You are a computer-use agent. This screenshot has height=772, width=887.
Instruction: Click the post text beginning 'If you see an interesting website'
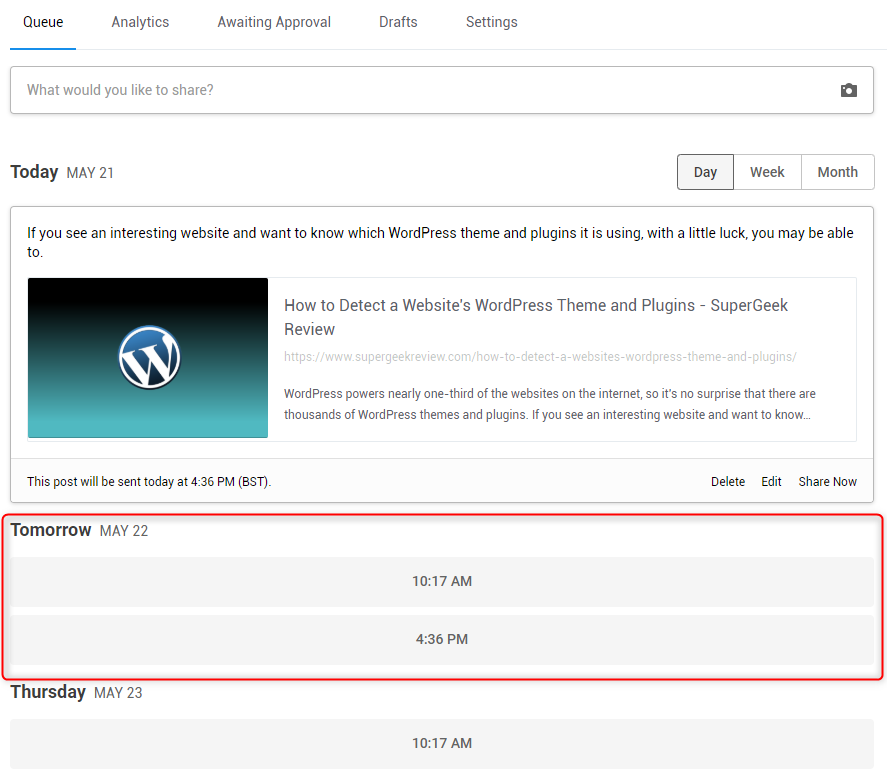pos(440,242)
